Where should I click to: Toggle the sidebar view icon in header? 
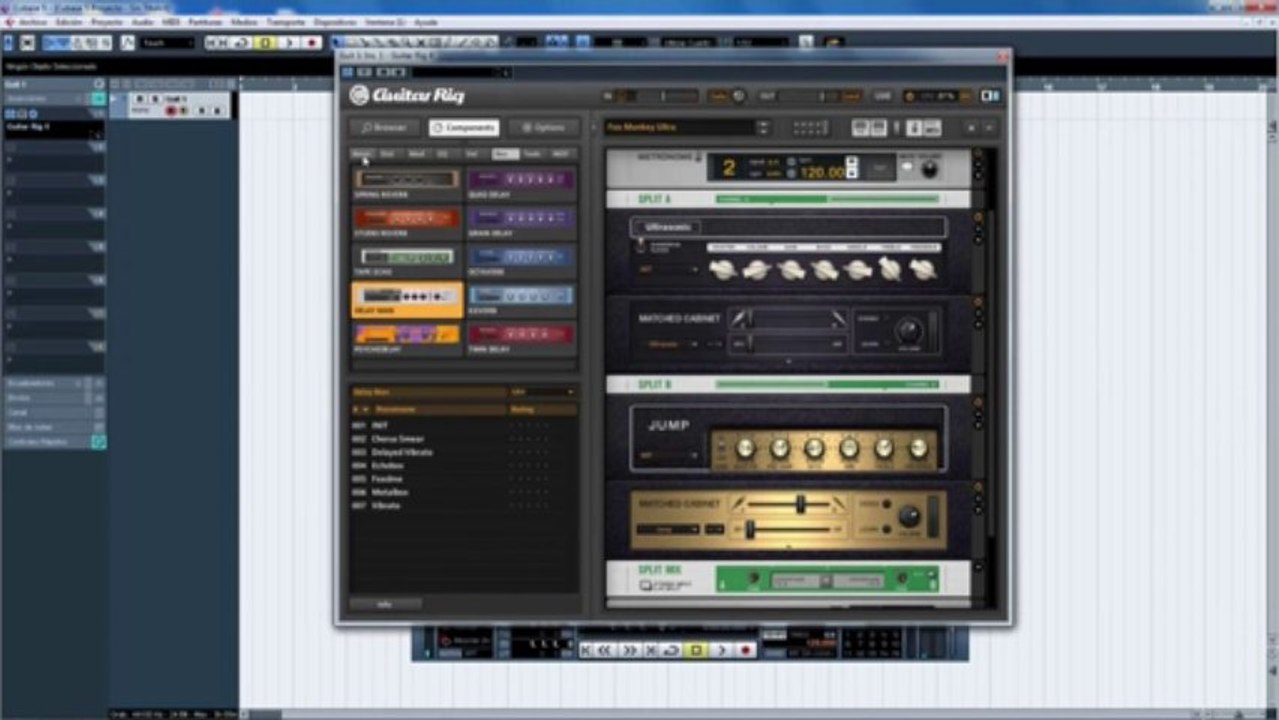click(990, 96)
